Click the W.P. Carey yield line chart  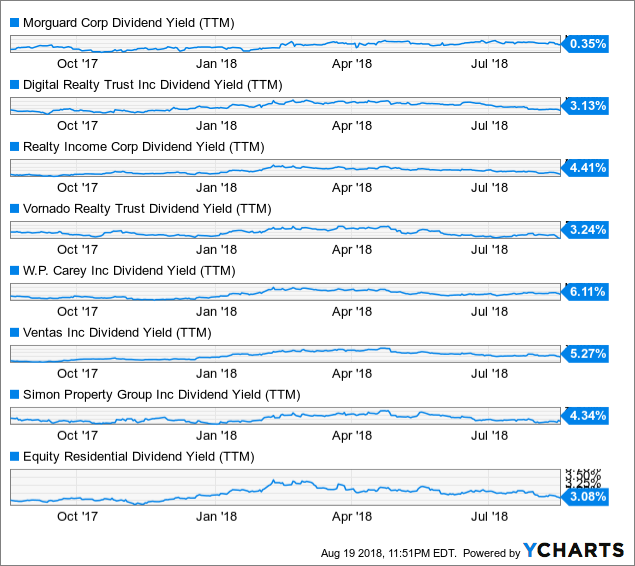click(286, 292)
